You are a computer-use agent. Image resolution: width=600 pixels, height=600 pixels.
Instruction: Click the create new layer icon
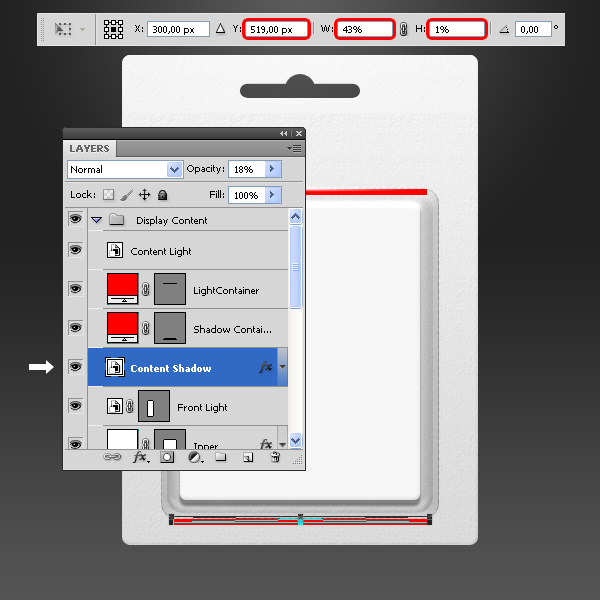click(x=248, y=457)
